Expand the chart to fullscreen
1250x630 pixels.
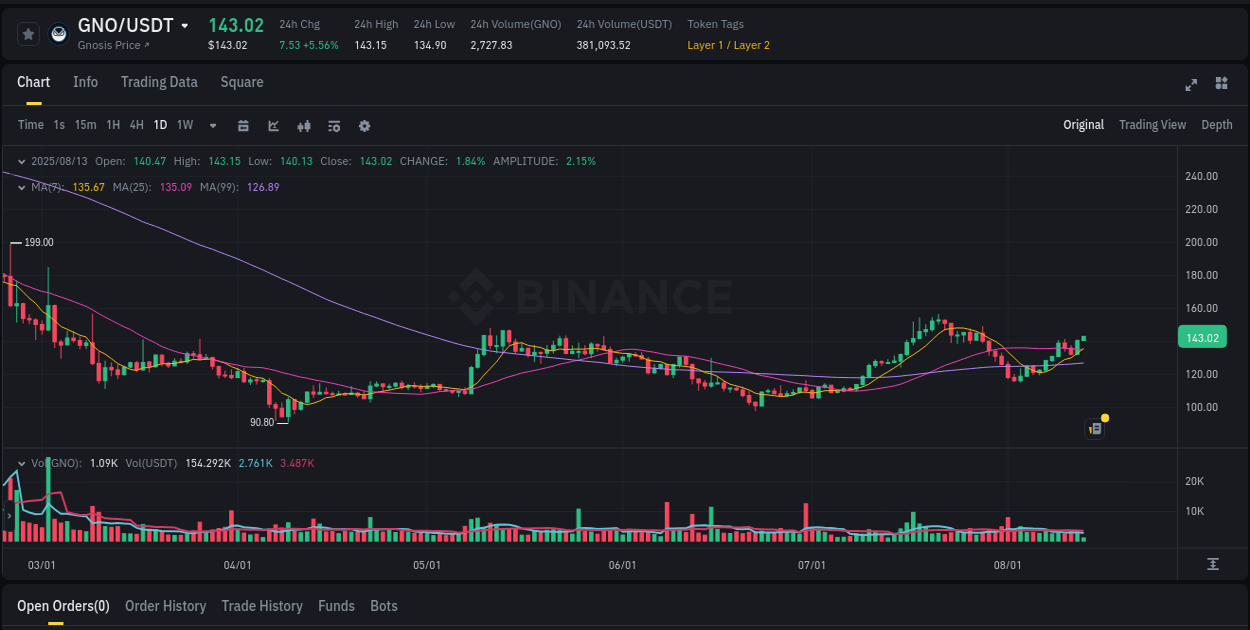click(1190, 85)
